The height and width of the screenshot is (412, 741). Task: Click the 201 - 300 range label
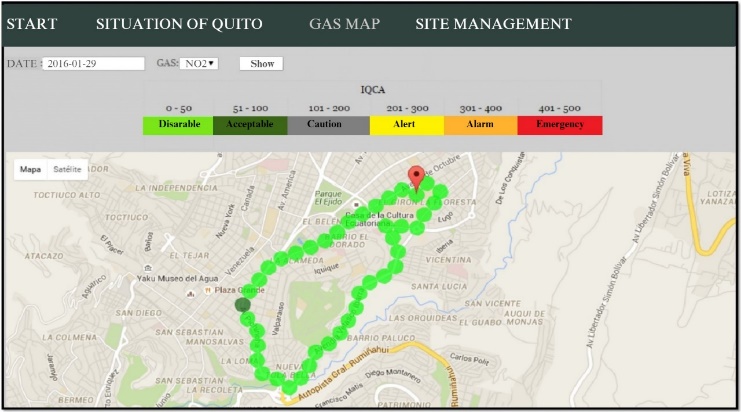[407, 108]
